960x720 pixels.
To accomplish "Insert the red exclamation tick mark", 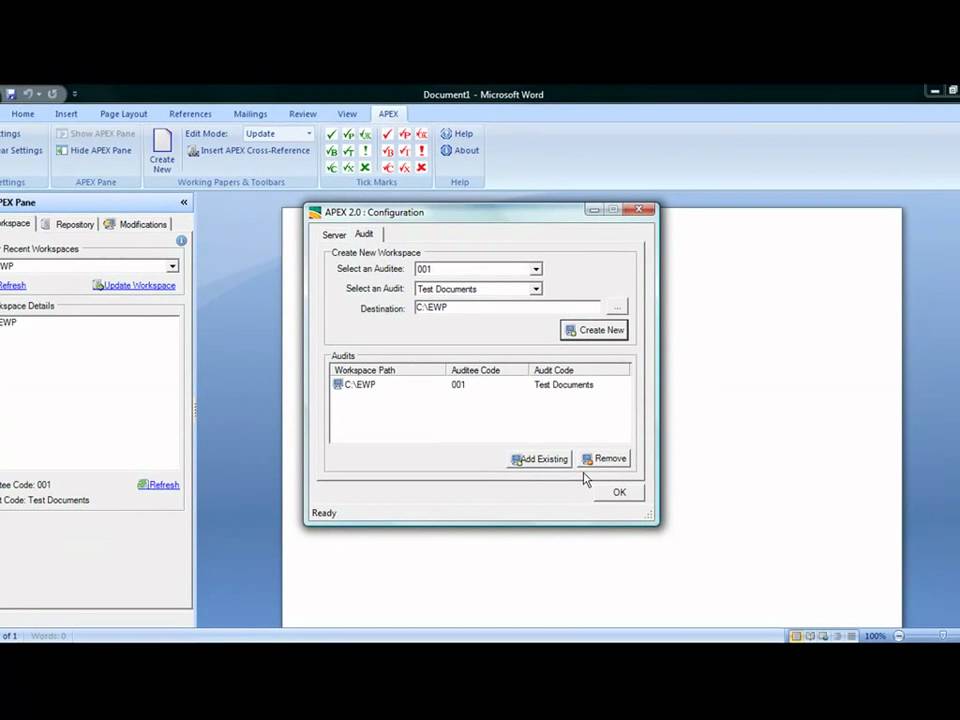I will point(421,151).
